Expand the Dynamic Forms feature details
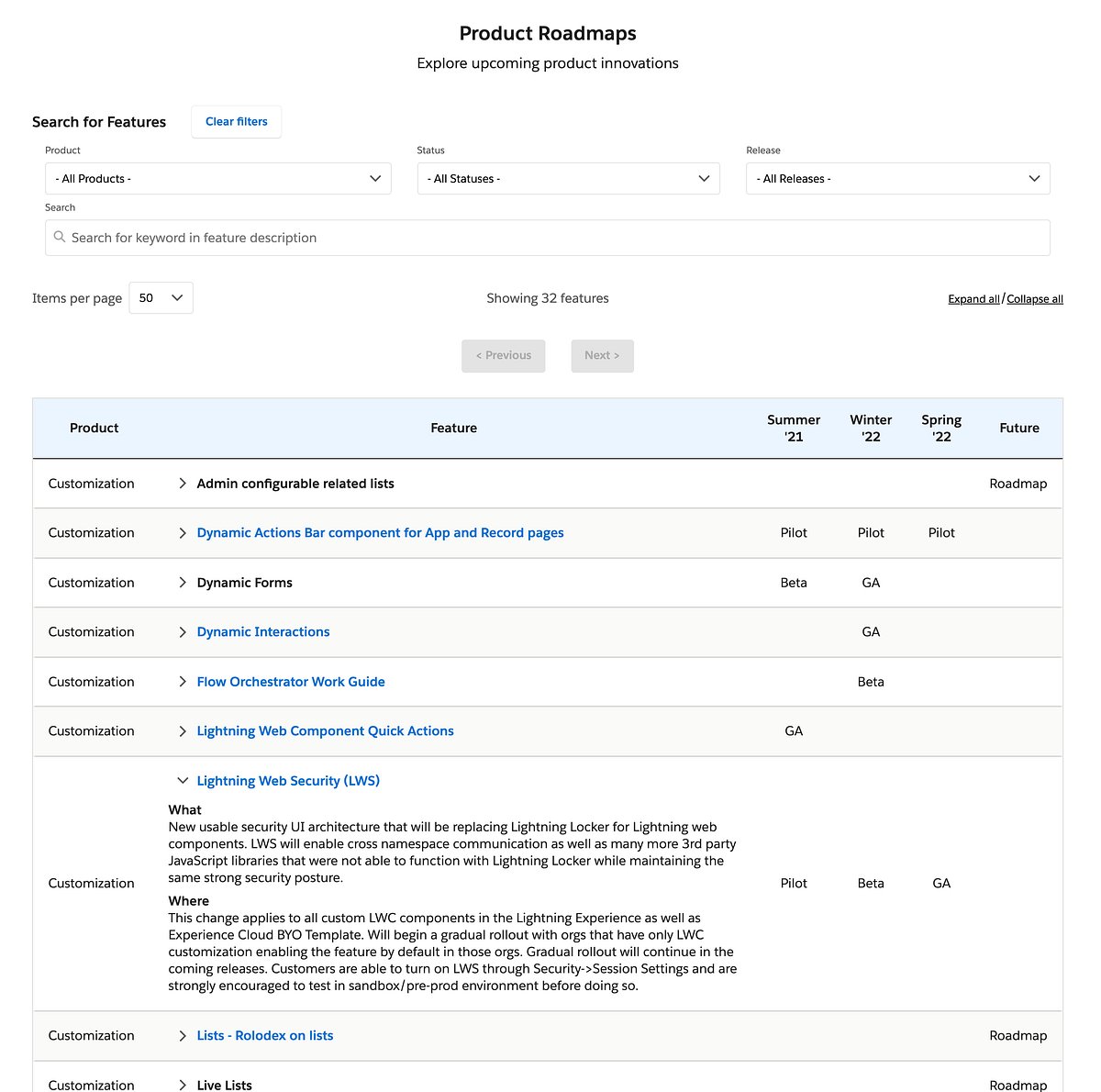 tap(183, 583)
